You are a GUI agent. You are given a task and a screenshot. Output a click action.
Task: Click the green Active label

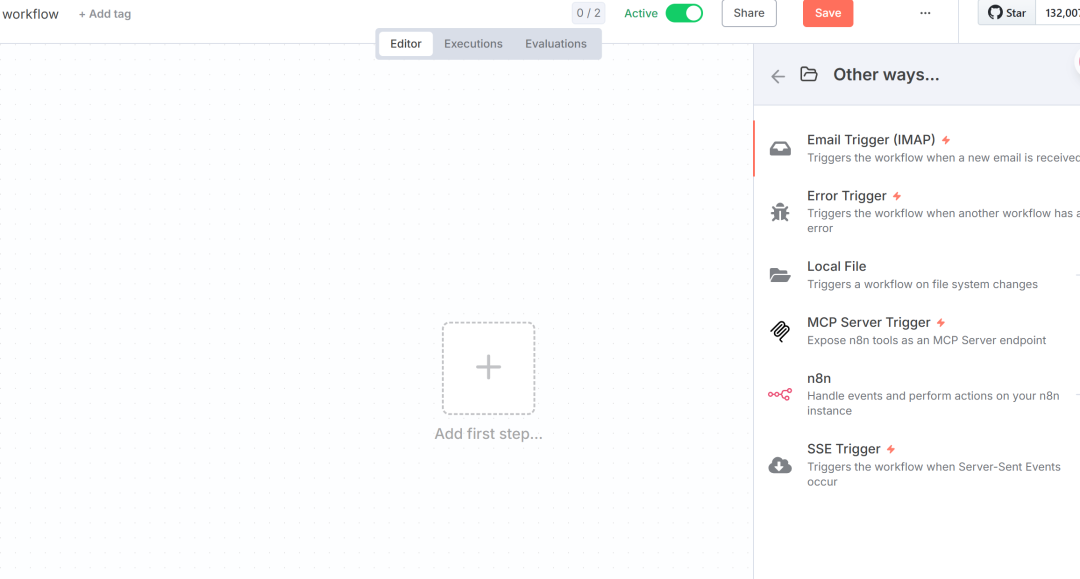tap(641, 13)
